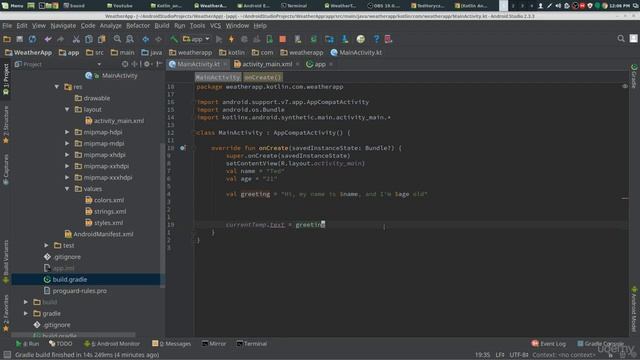Switch to the activity_main.xml editor tab
The height and width of the screenshot is (360, 640).
(267, 64)
